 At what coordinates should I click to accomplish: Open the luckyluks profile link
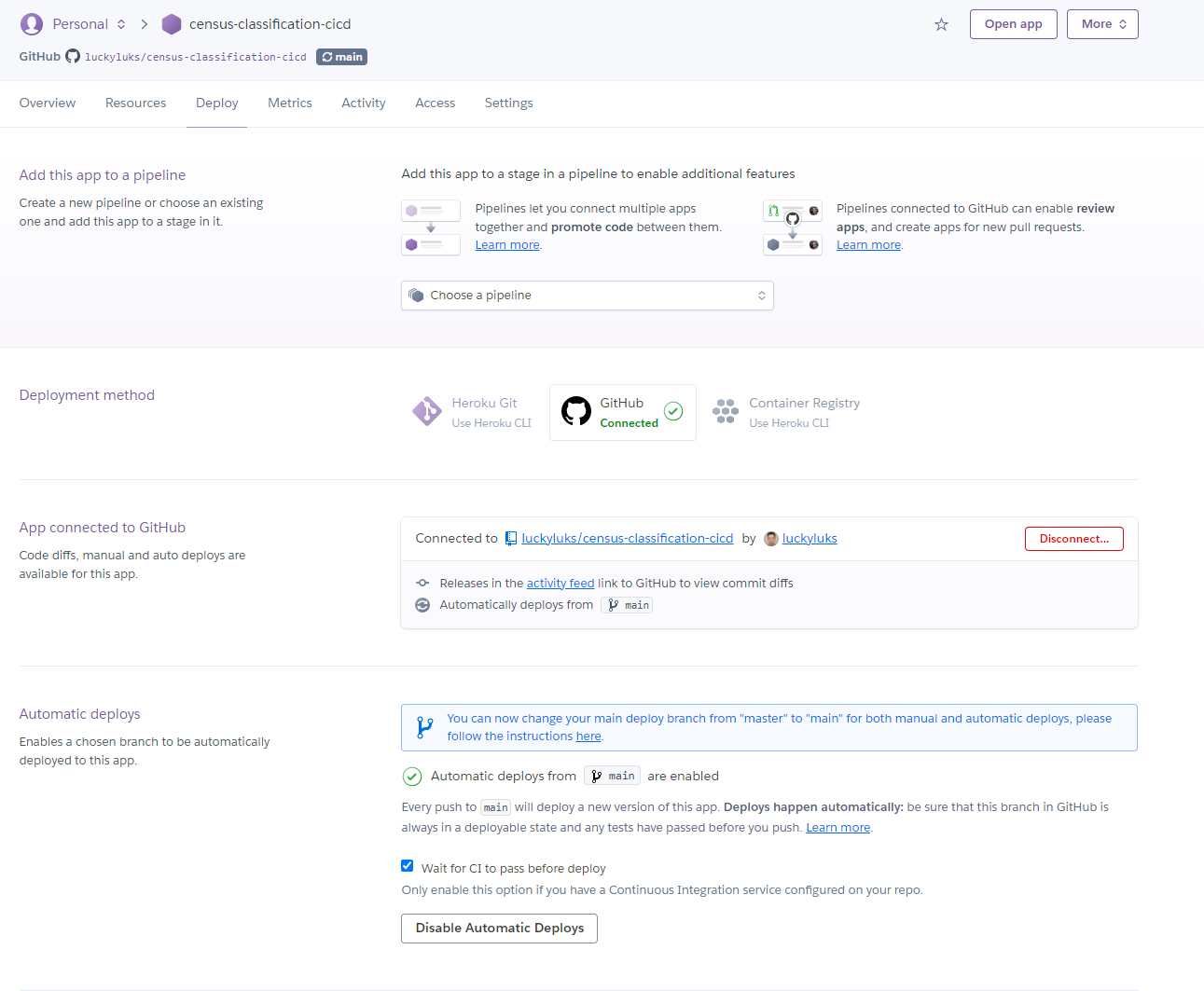[x=810, y=539]
